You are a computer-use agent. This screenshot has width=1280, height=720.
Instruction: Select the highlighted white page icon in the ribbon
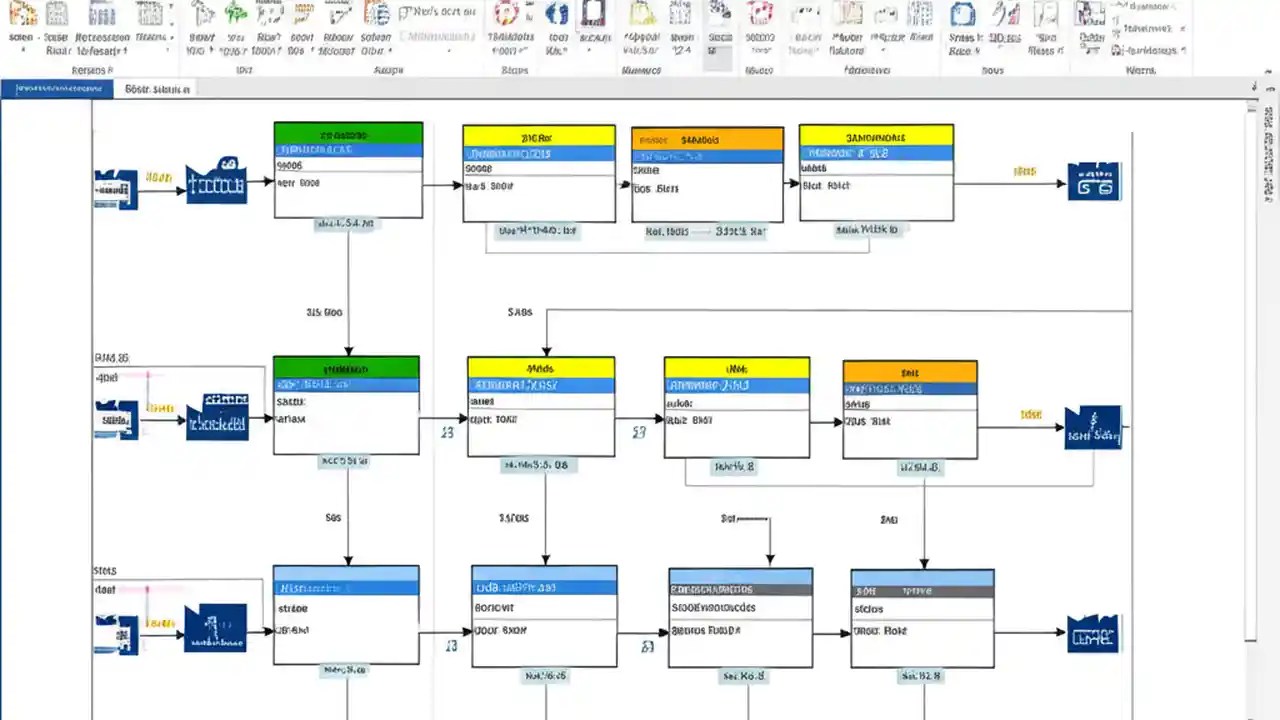[593, 13]
